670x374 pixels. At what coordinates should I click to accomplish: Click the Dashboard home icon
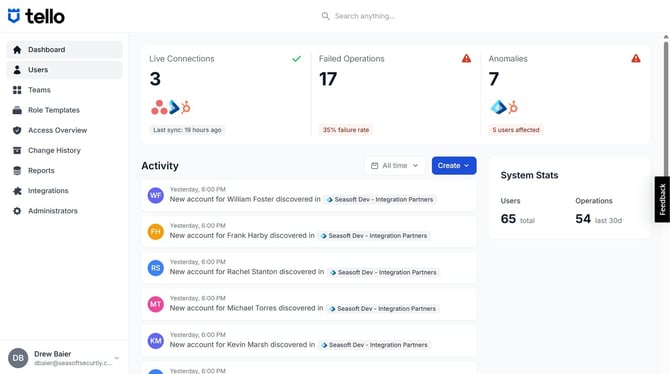(17, 50)
